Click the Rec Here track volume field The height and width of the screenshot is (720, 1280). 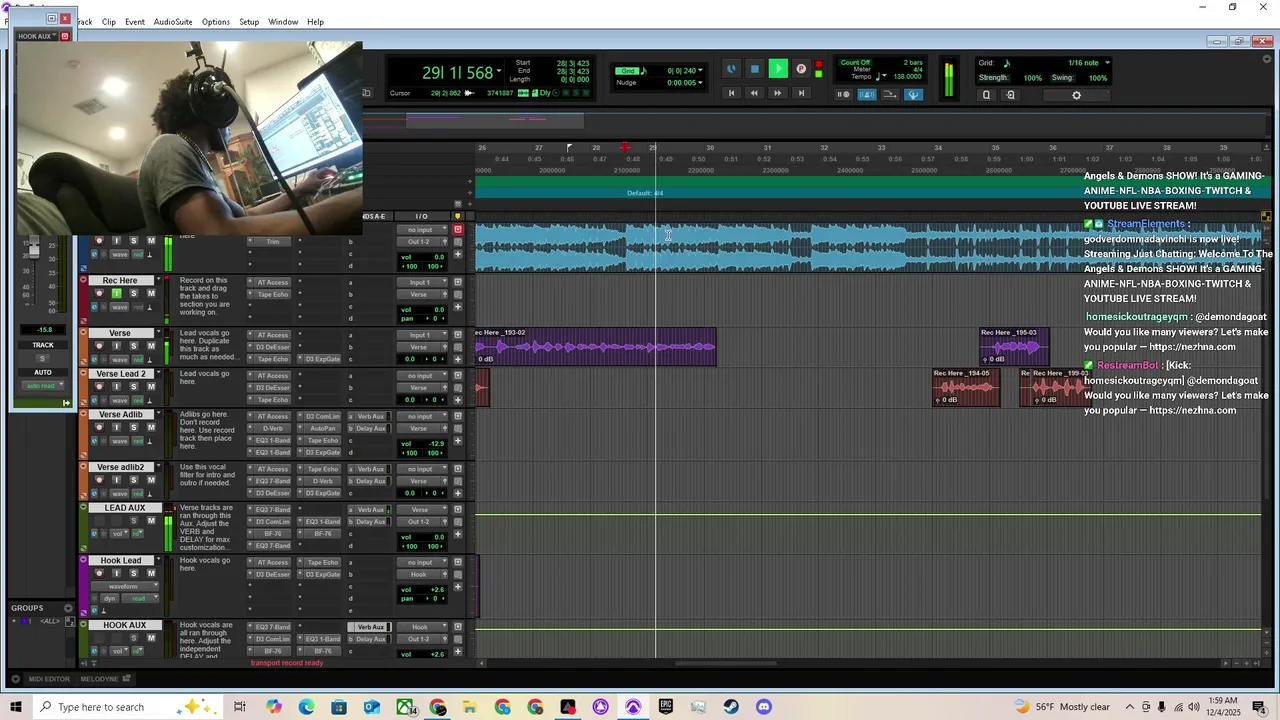point(424,309)
